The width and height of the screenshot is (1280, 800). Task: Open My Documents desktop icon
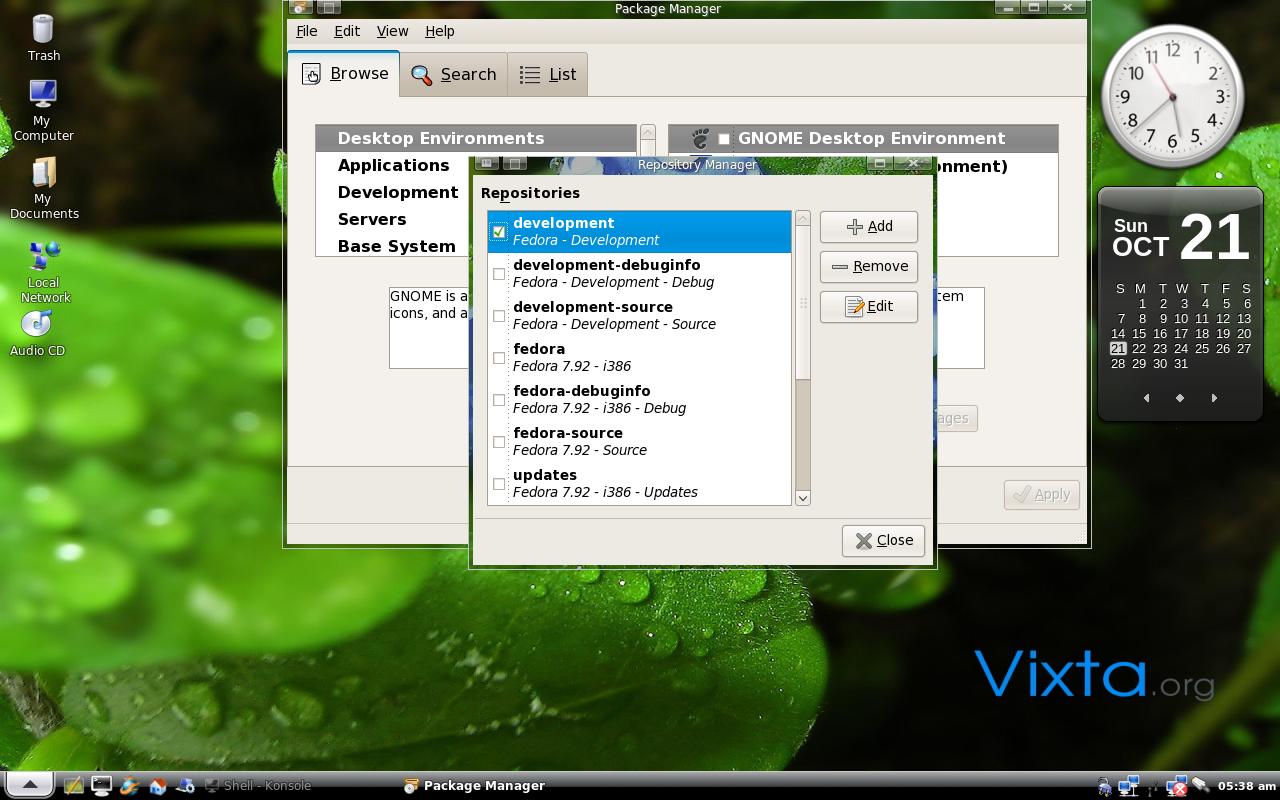point(44,188)
